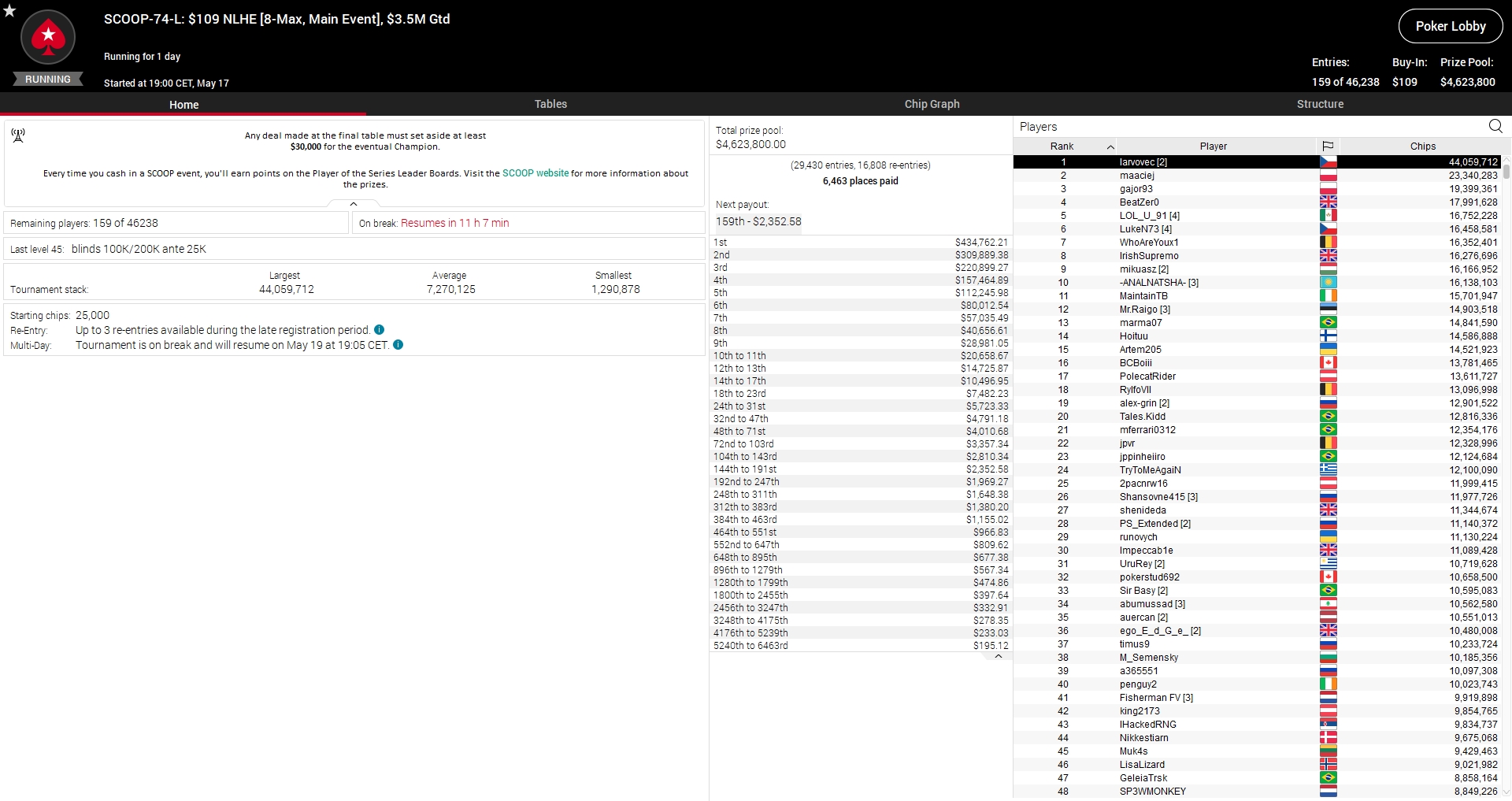Click the flag next to Nikkestiarn
The width and height of the screenshot is (1512, 801).
(1329, 738)
